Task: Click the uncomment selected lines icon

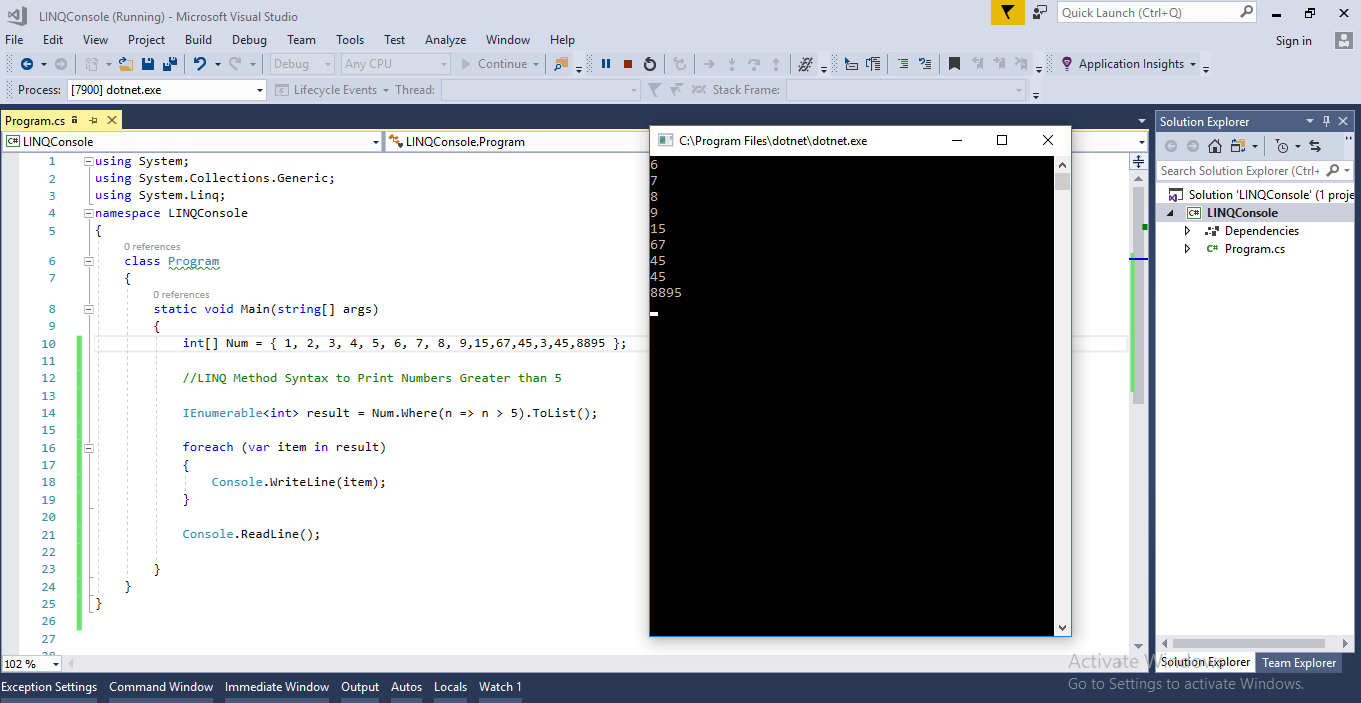Action: tap(925, 64)
